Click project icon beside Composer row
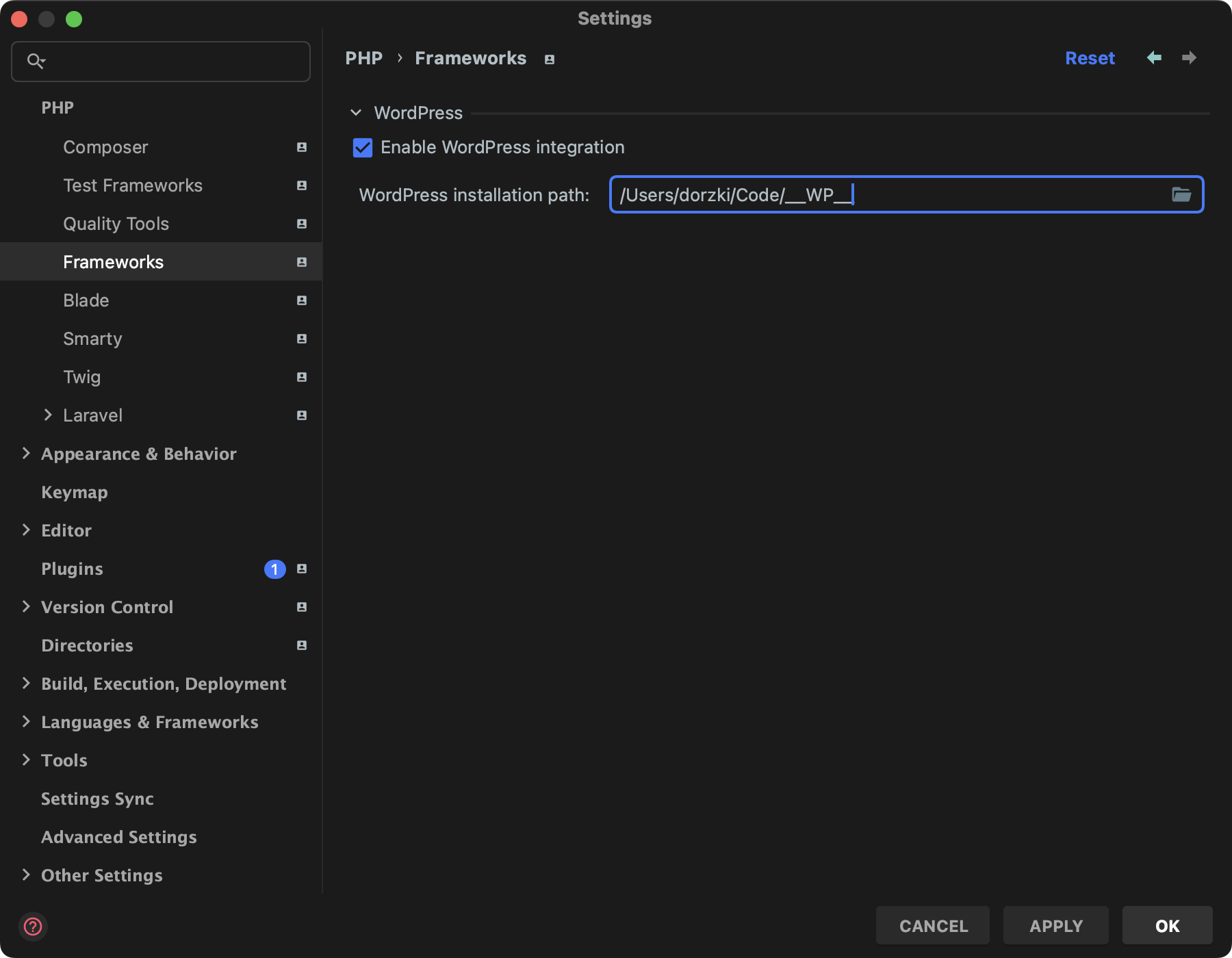This screenshot has width=1232, height=958. [x=302, y=147]
